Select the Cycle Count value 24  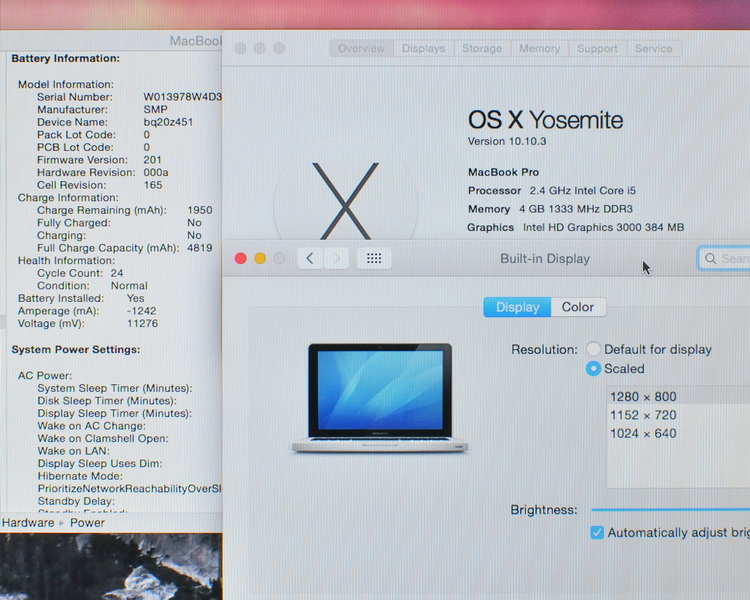pyautogui.click(x=117, y=273)
